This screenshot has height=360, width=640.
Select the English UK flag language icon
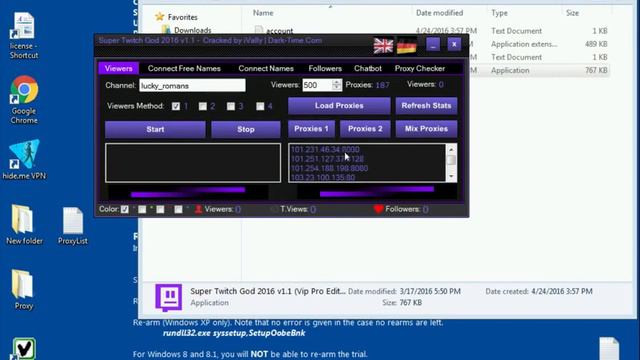[x=383, y=45]
